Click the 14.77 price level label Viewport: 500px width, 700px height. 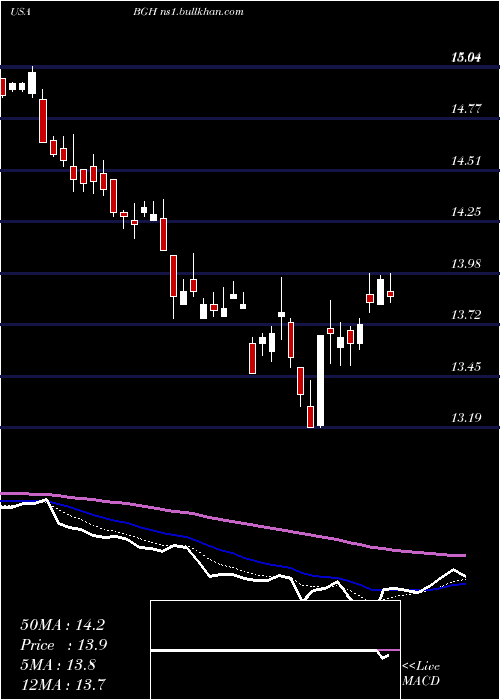click(467, 108)
